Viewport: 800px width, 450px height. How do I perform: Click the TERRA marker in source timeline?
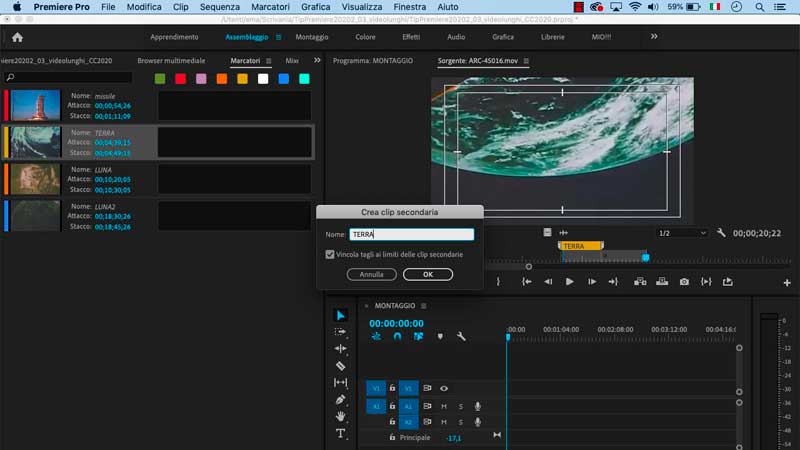(x=581, y=246)
